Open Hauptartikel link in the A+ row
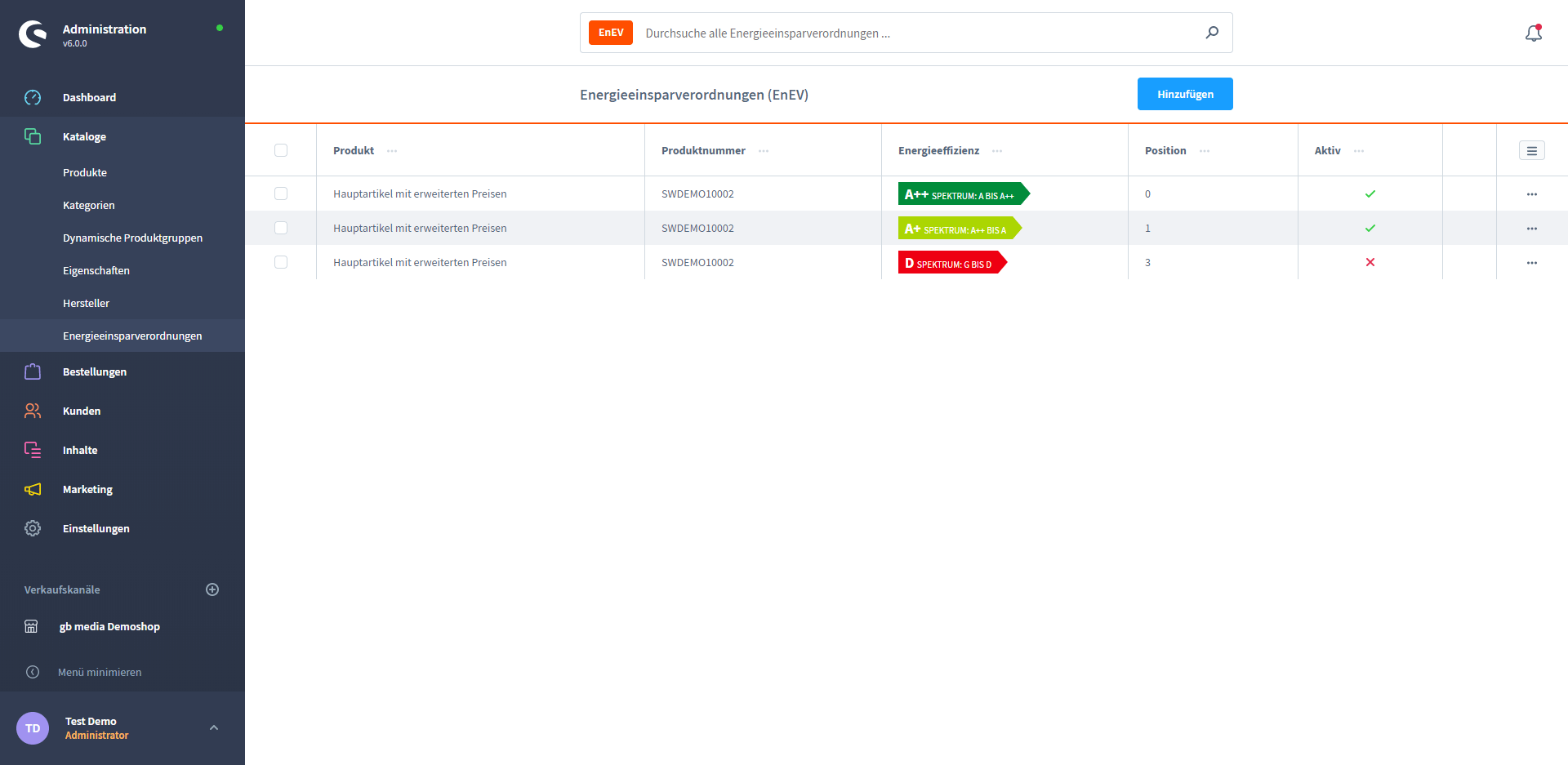 (x=420, y=228)
